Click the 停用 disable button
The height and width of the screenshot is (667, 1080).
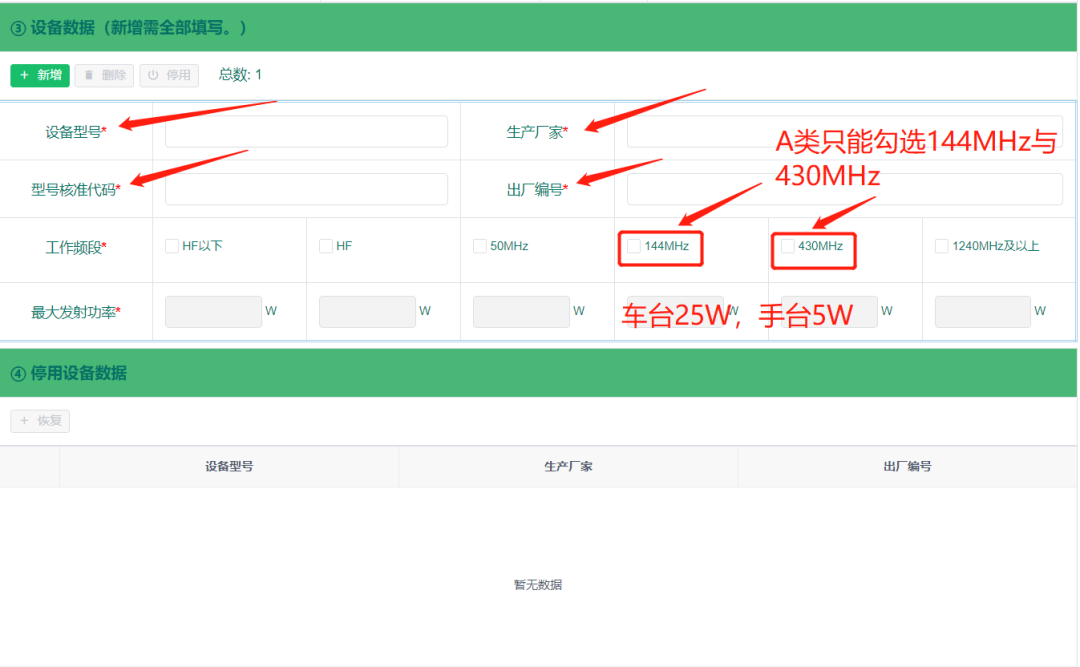[x=169, y=75]
